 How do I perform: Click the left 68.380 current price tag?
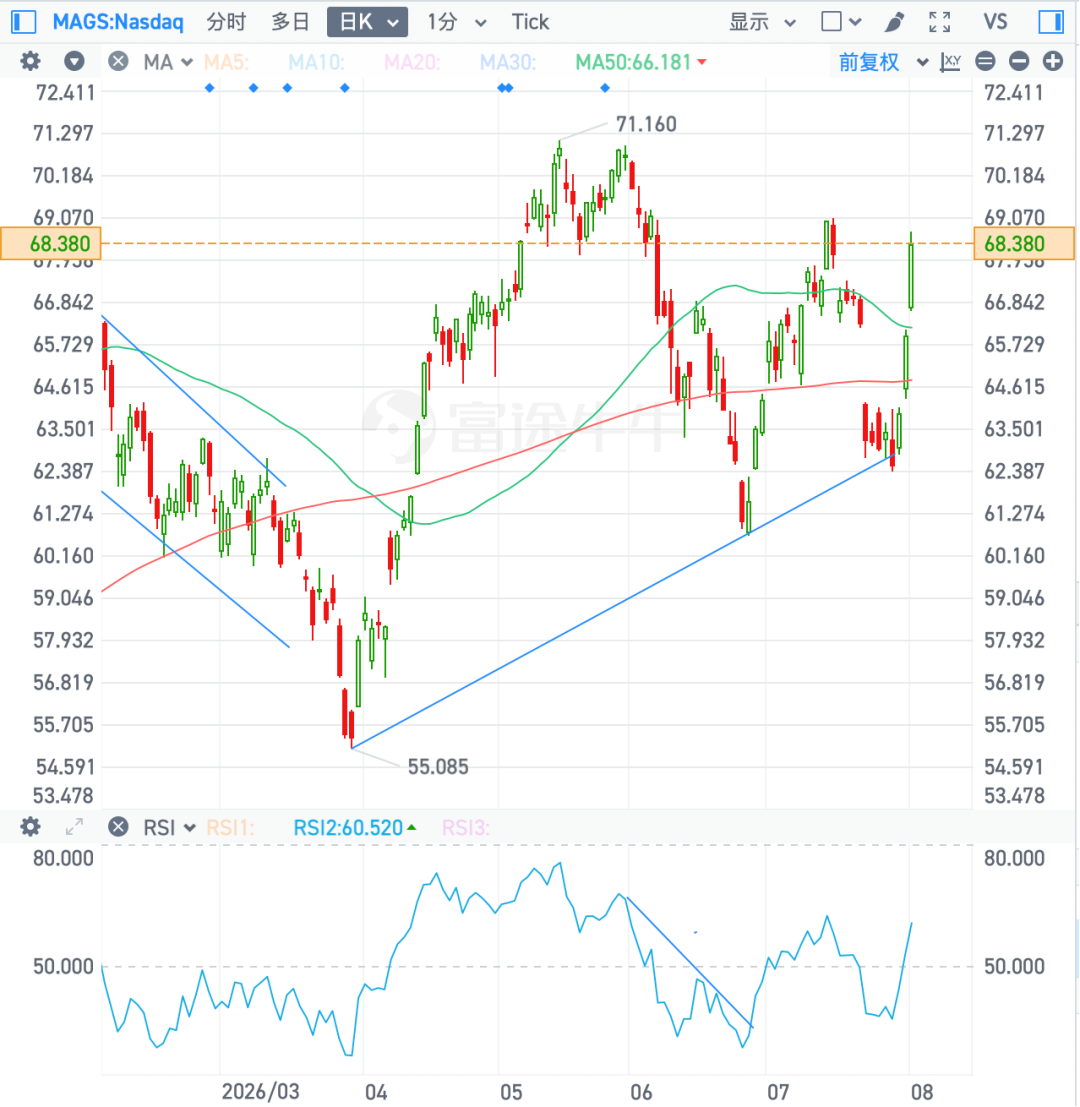tap(51, 244)
